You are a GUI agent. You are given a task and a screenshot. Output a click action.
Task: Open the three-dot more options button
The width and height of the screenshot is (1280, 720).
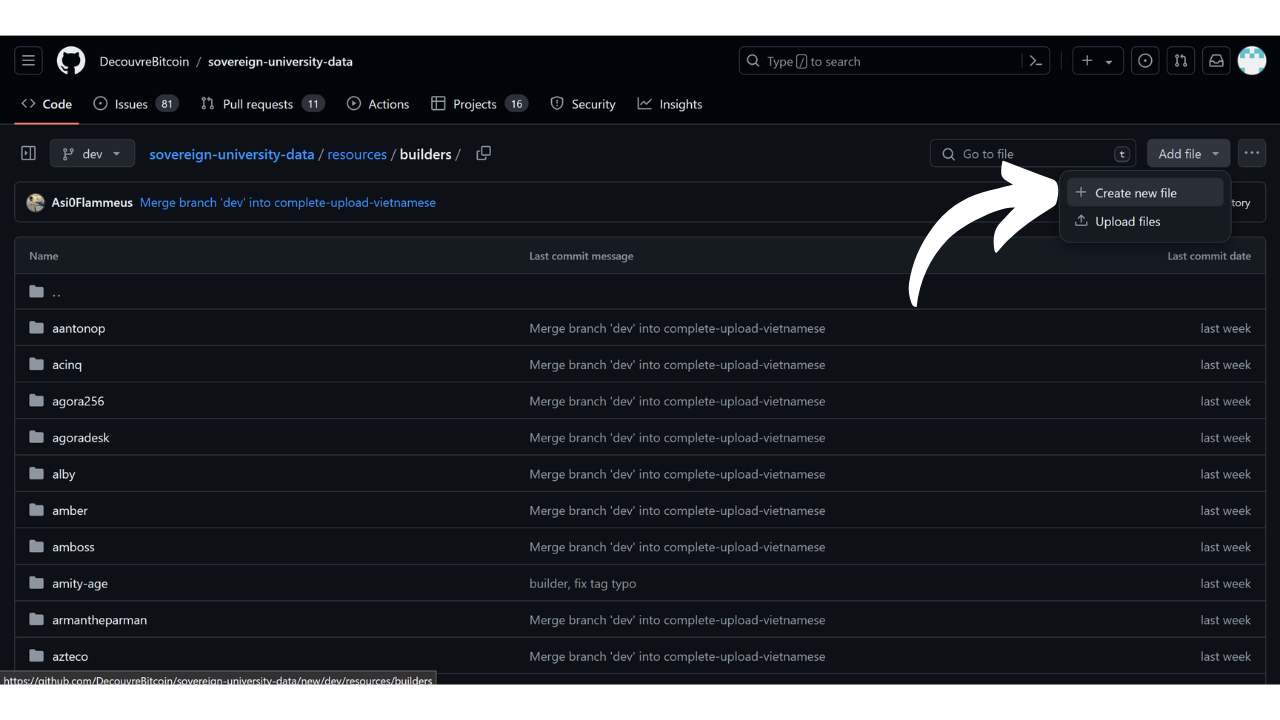(x=1252, y=154)
